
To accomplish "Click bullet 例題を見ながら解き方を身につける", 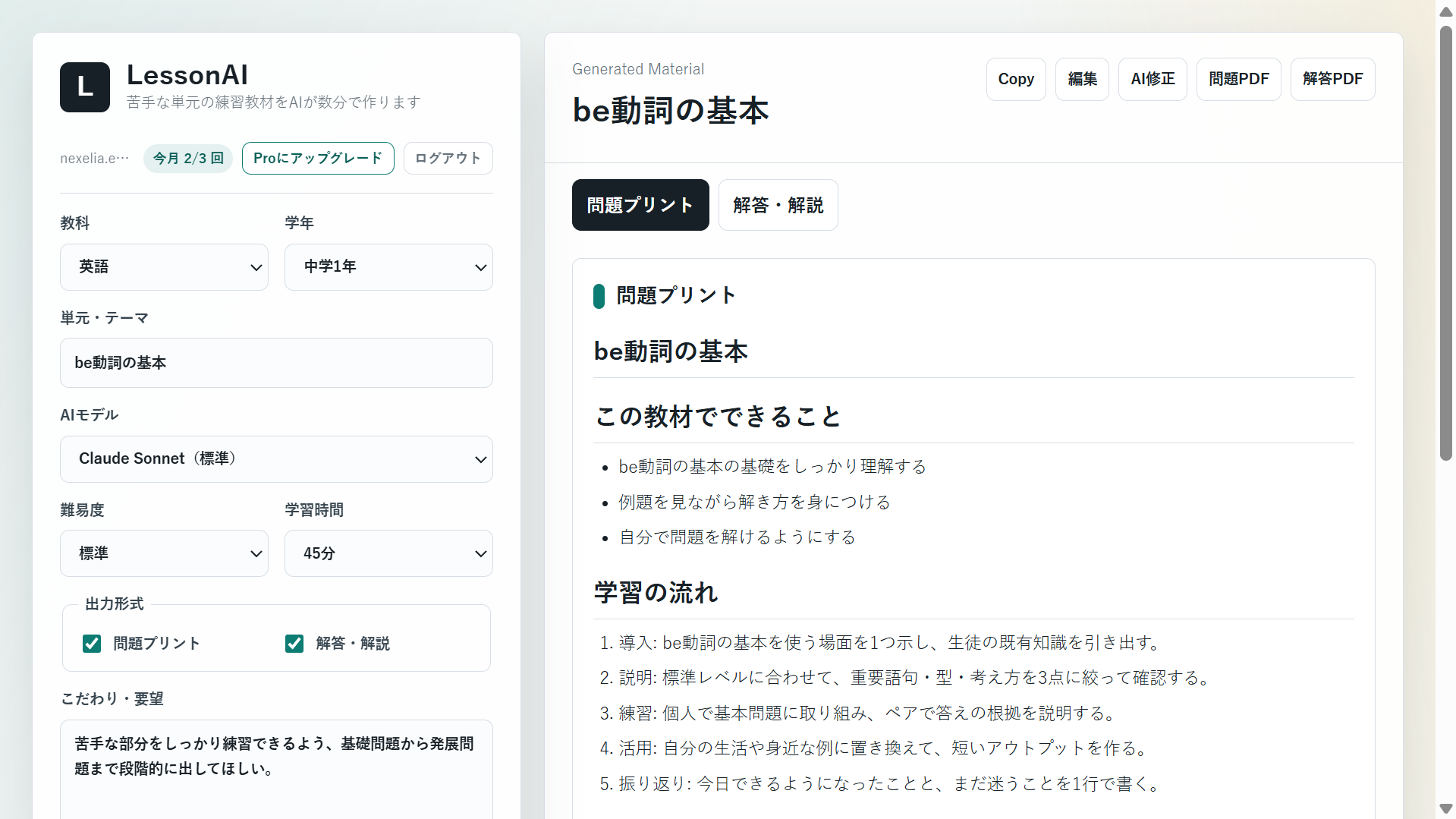I will (755, 502).
